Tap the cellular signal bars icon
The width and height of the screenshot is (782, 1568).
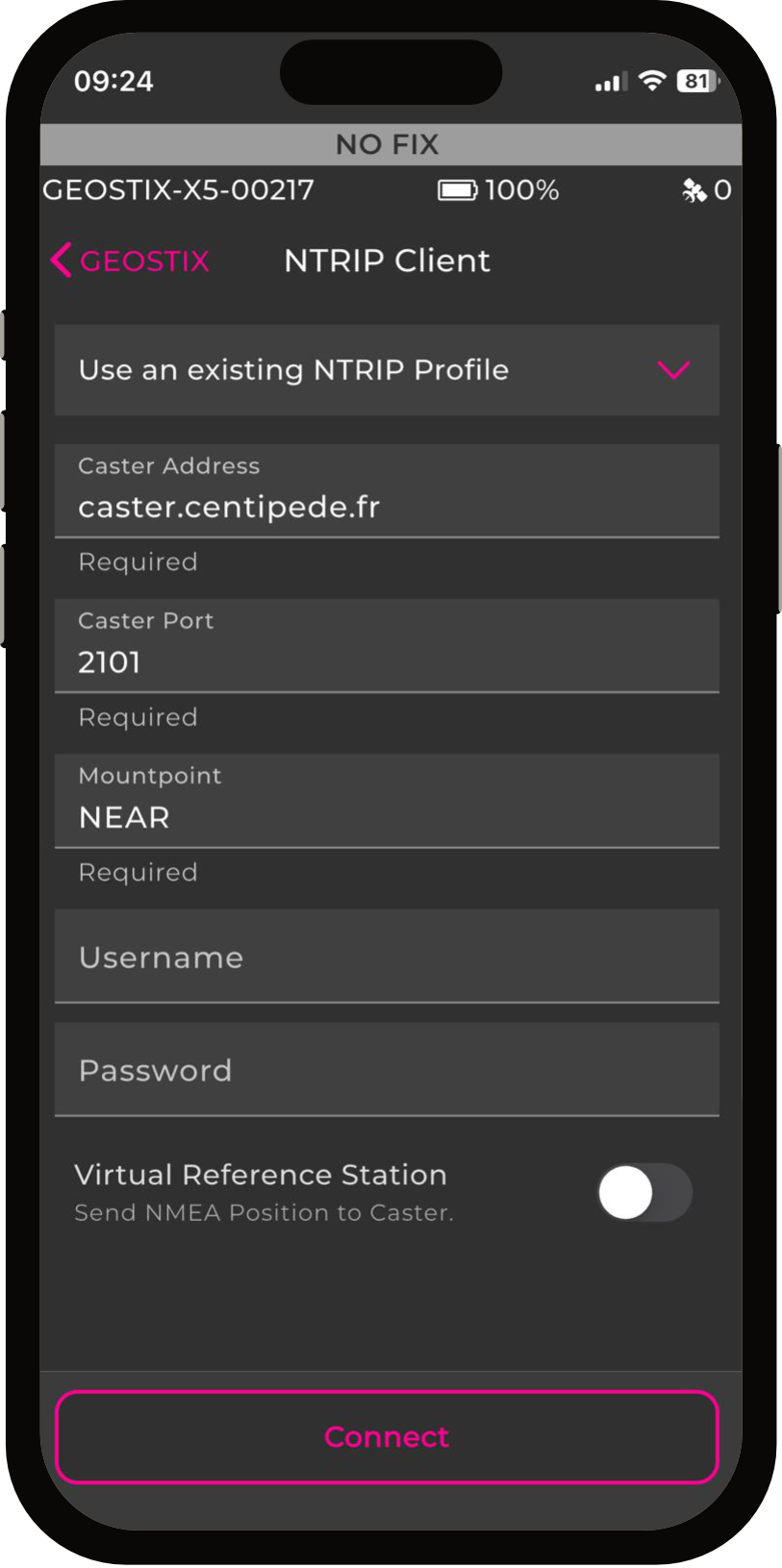click(x=610, y=83)
